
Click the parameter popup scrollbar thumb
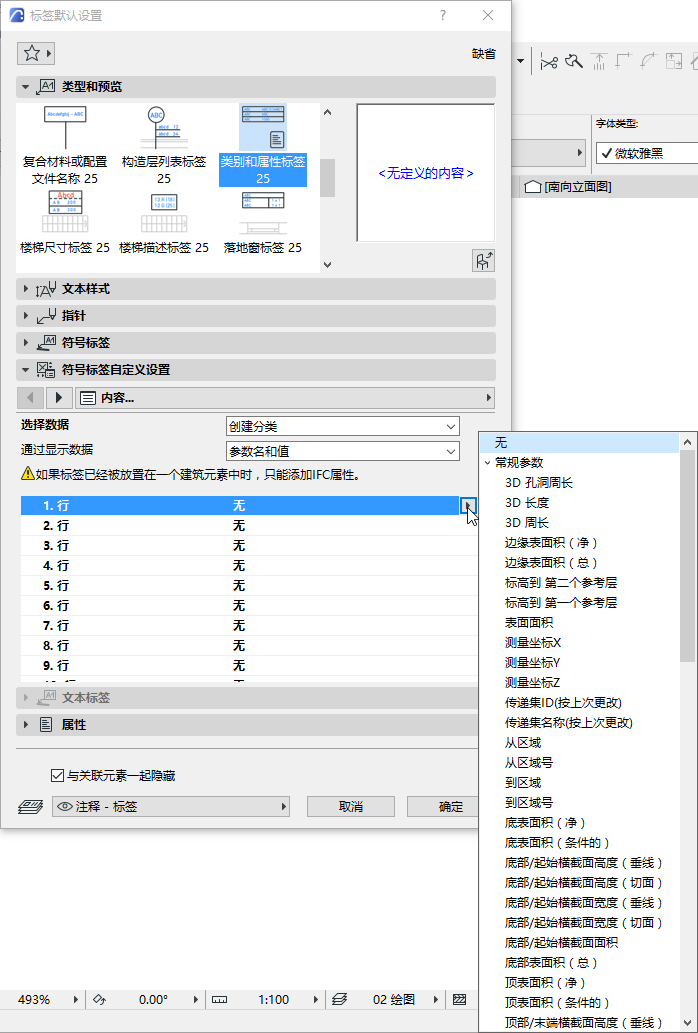coord(687,556)
